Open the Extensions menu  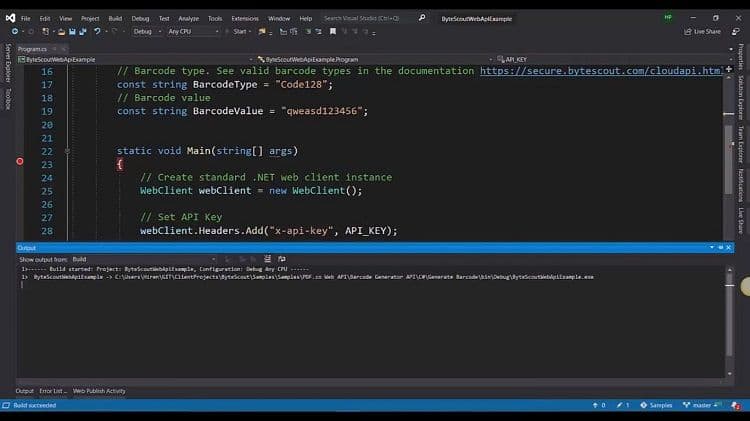244,18
